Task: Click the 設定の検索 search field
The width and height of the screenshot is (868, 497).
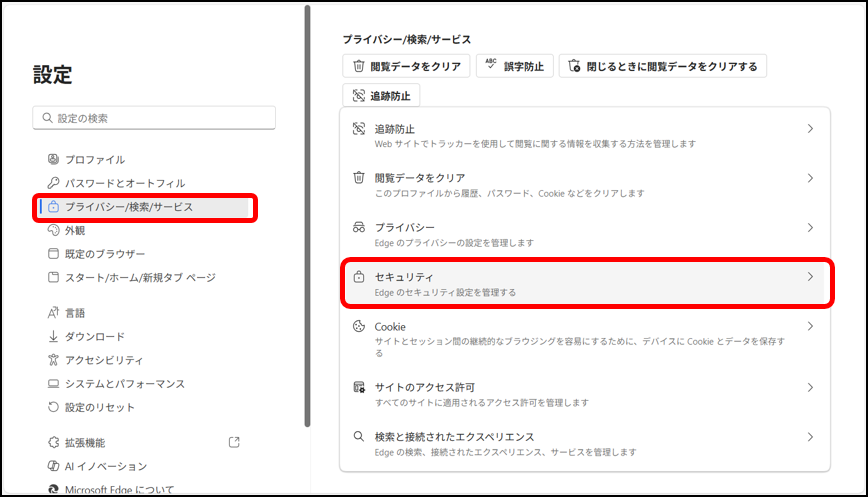Action: (154, 118)
